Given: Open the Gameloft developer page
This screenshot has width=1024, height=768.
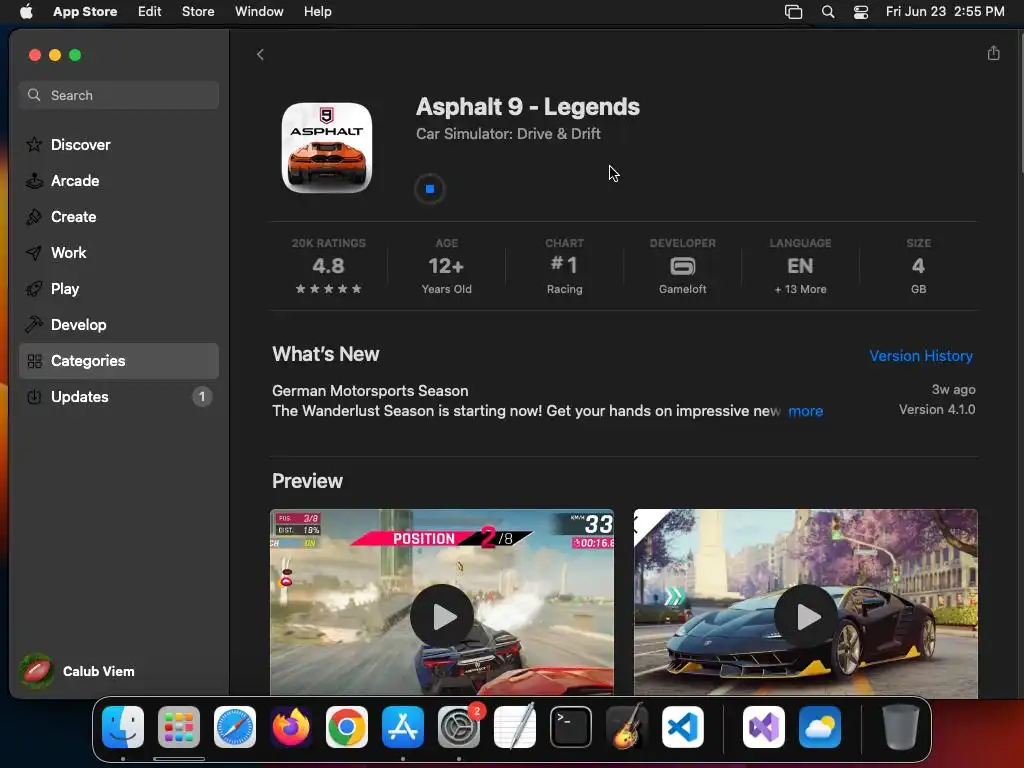Looking at the screenshot, I should click(682, 266).
